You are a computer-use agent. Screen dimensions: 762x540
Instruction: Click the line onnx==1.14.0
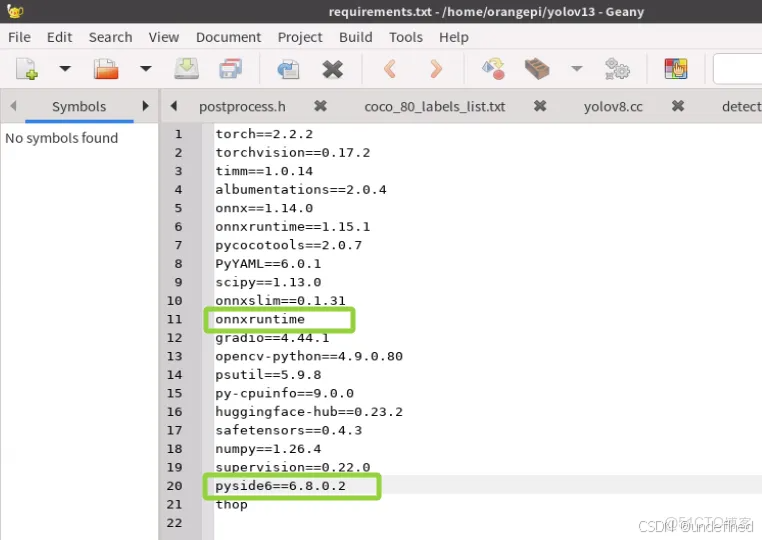(x=264, y=208)
